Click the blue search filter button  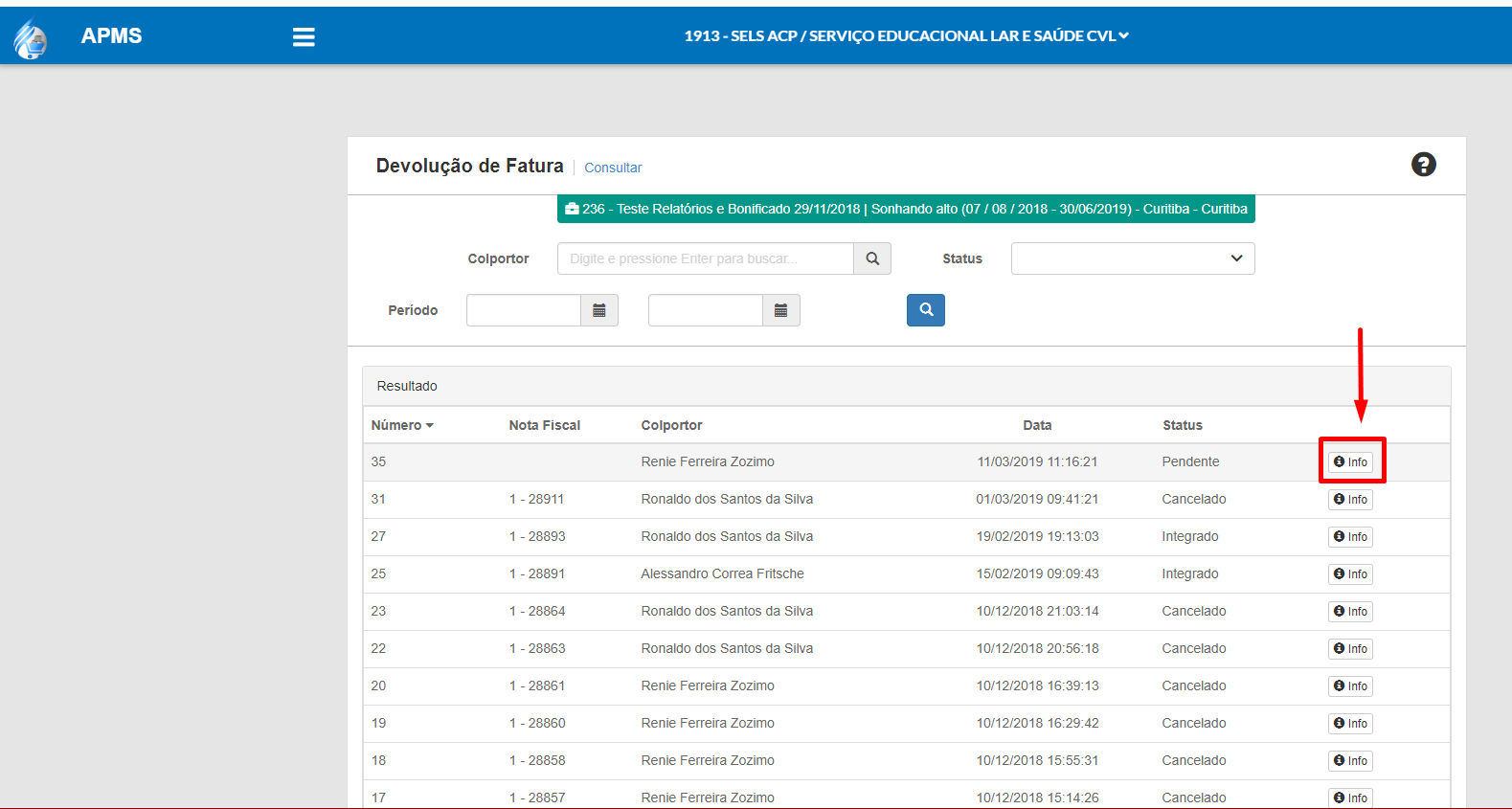point(926,310)
